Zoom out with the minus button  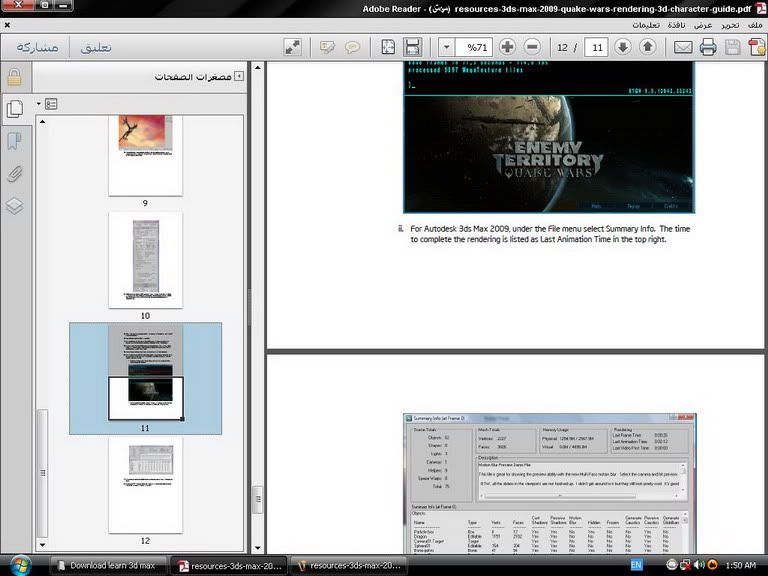pyautogui.click(x=532, y=47)
